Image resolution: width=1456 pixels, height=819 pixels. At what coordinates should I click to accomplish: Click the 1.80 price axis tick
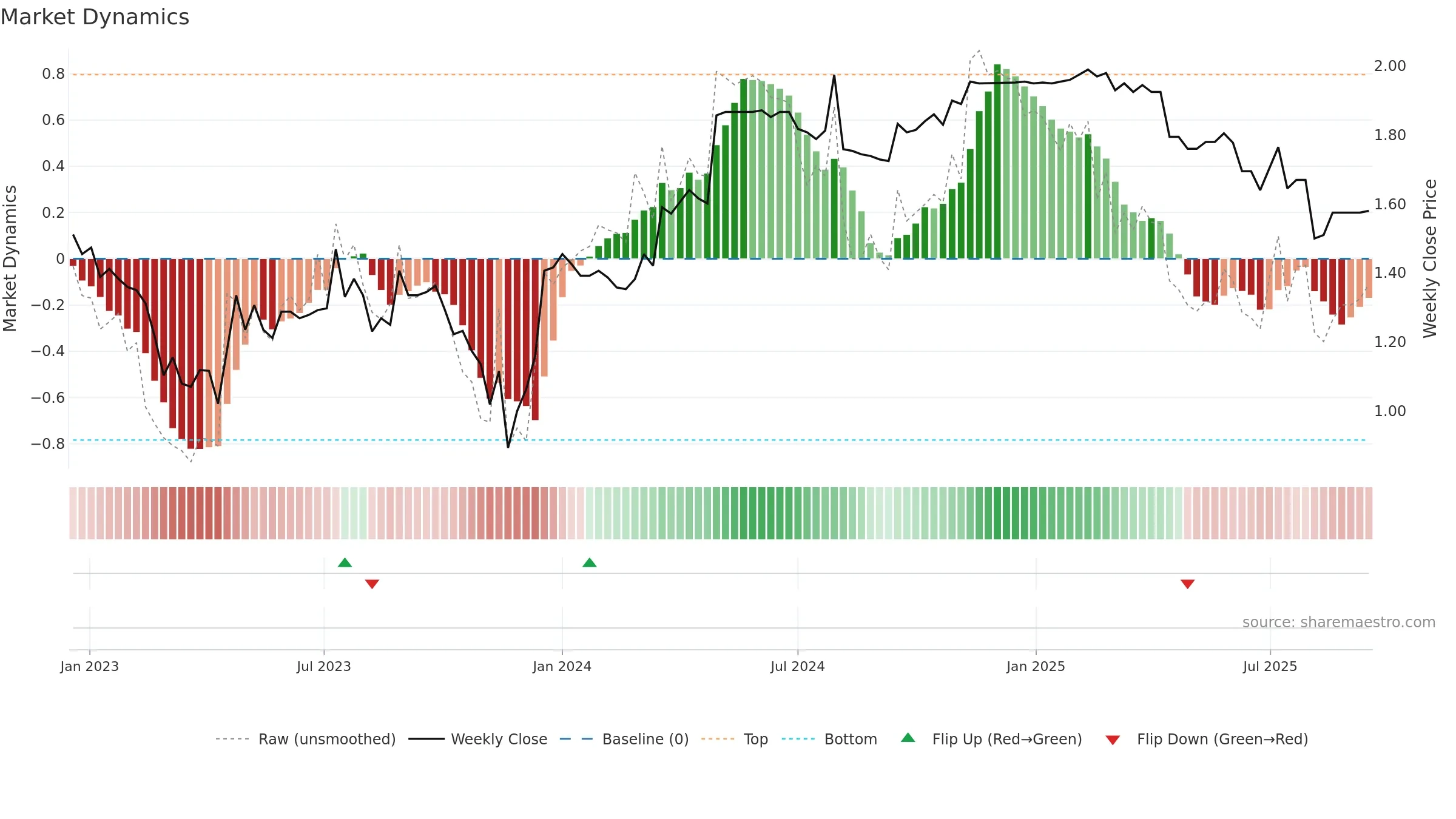click(x=1390, y=135)
